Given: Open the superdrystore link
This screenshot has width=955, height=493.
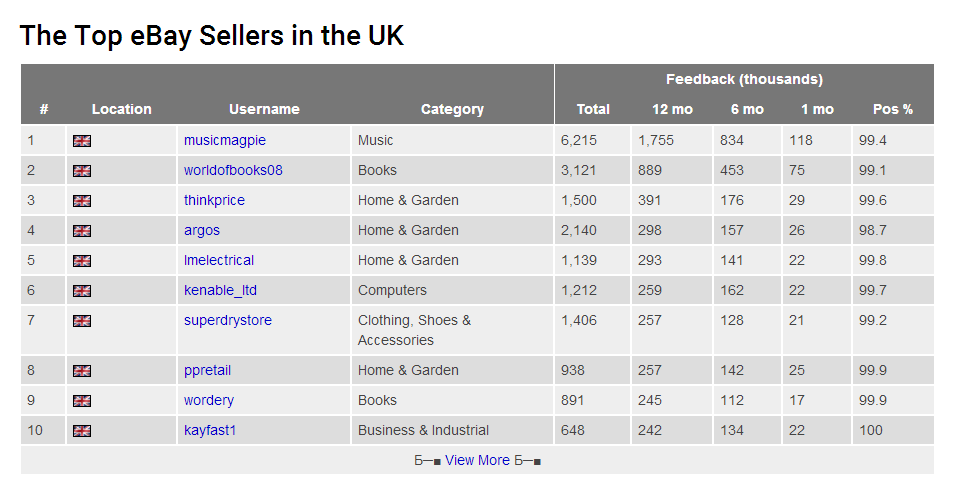Looking at the screenshot, I should [x=228, y=321].
